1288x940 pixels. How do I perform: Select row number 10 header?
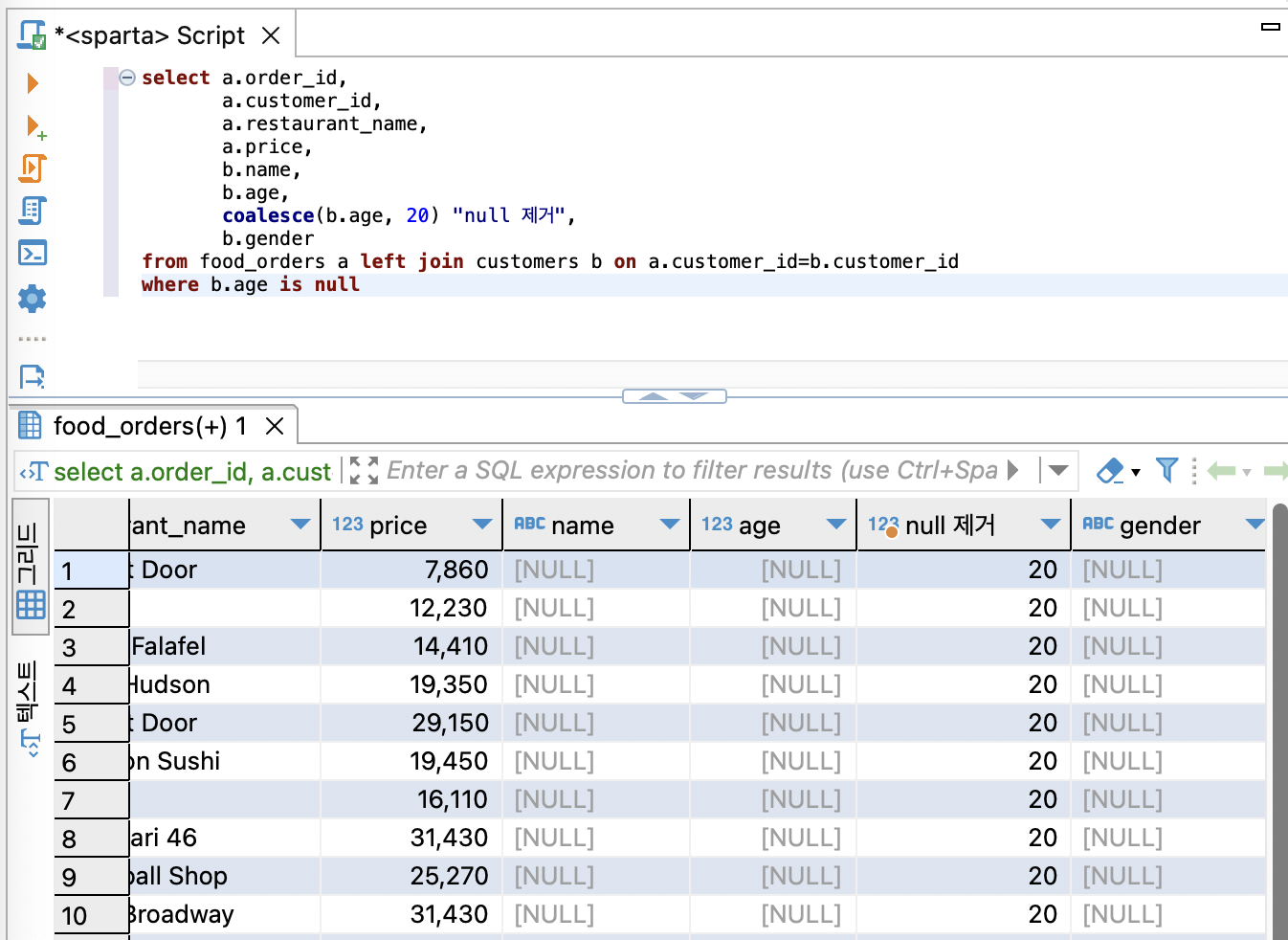click(x=91, y=915)
